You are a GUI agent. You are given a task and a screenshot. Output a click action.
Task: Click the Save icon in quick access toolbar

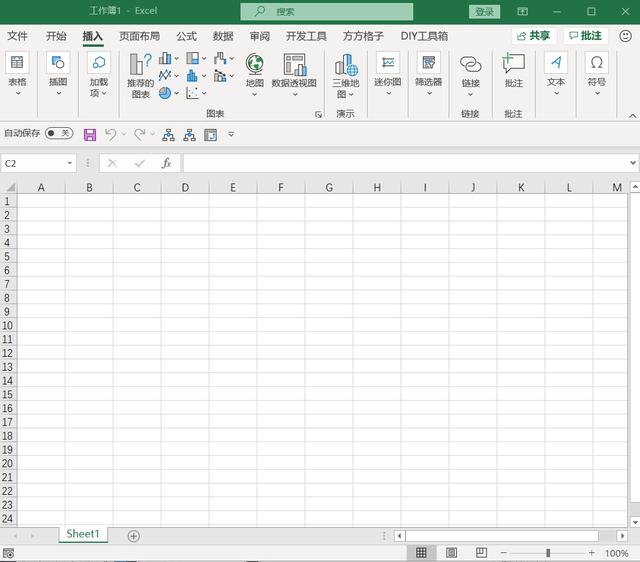click(x=90, y=134)
